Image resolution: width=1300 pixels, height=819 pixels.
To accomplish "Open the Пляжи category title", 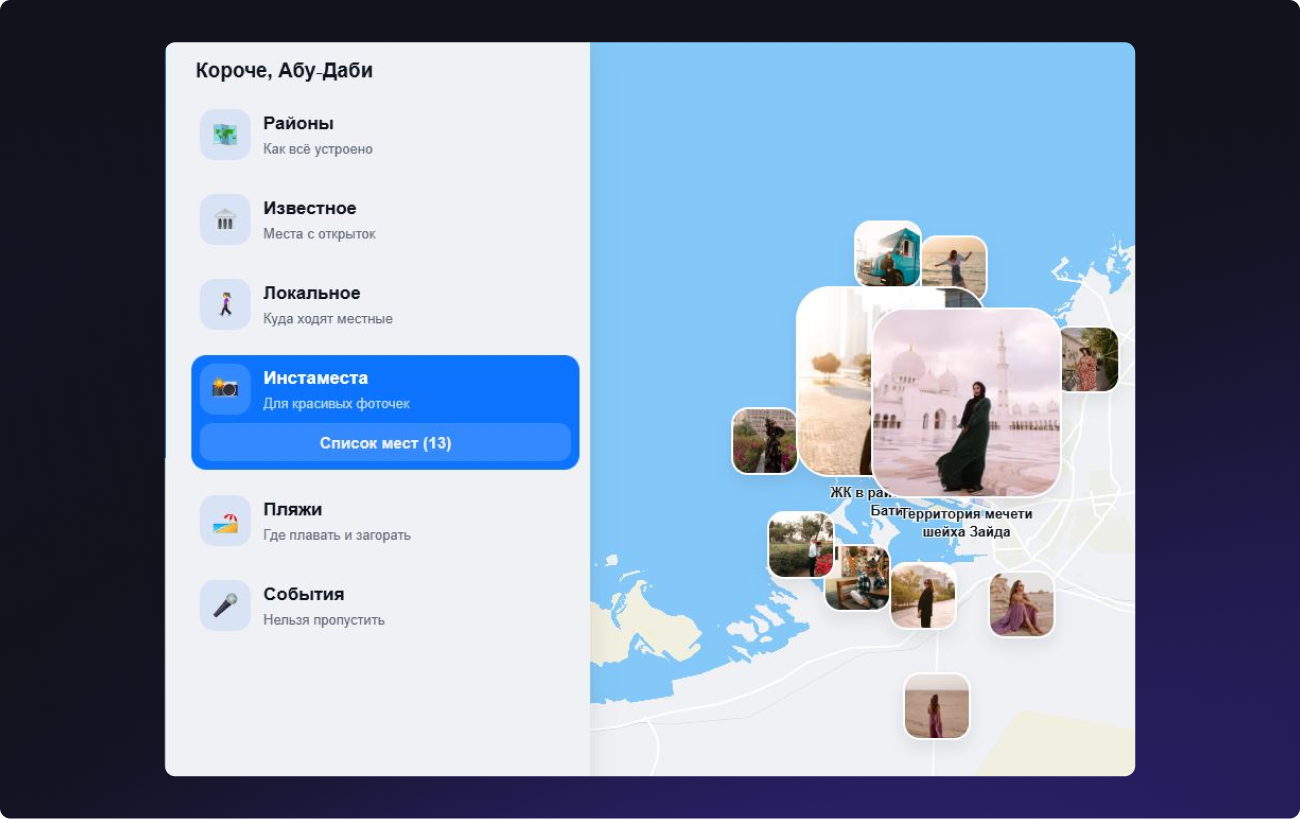I will (x=292, y=510).
